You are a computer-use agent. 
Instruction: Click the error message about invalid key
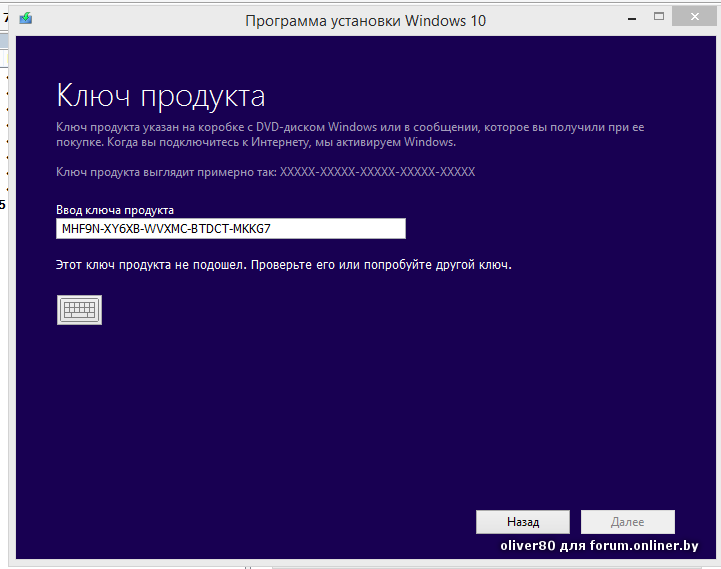tap(284, 265)
